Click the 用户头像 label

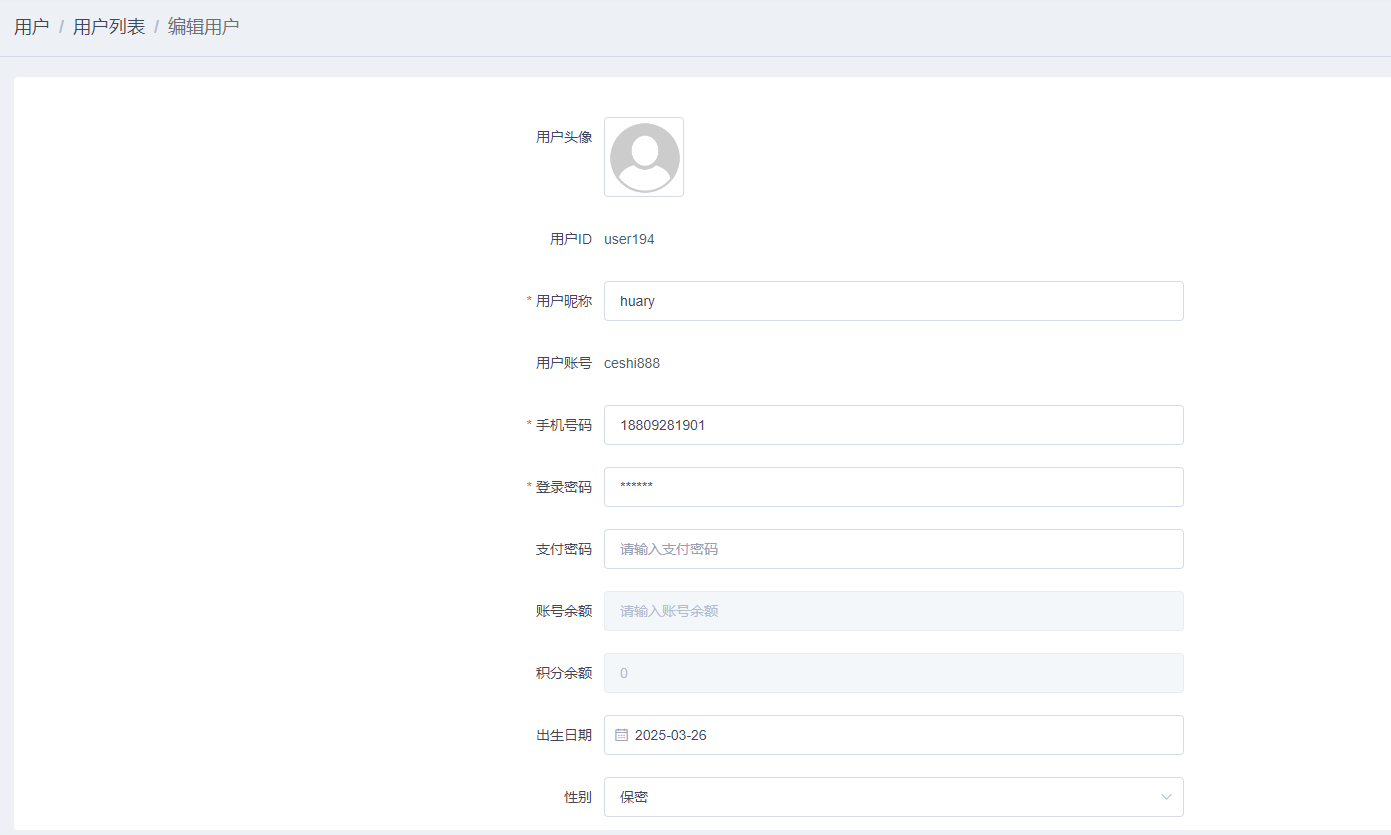click(564, 137)
